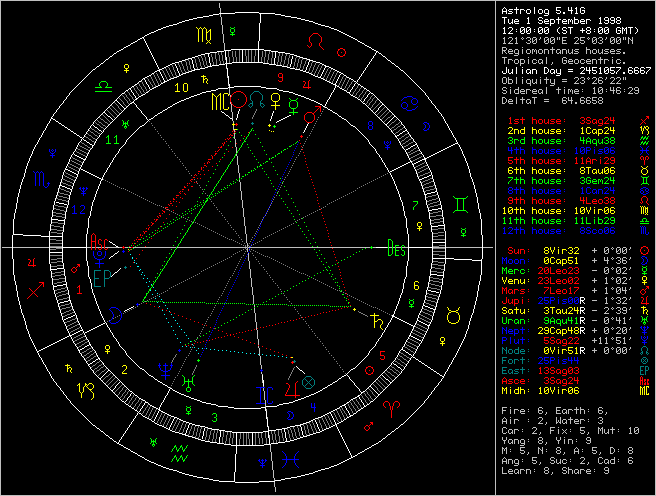Select the blue Cancer glyph on the outer ring
Viewport: 656px width, 496px height.
pos(407,102)
